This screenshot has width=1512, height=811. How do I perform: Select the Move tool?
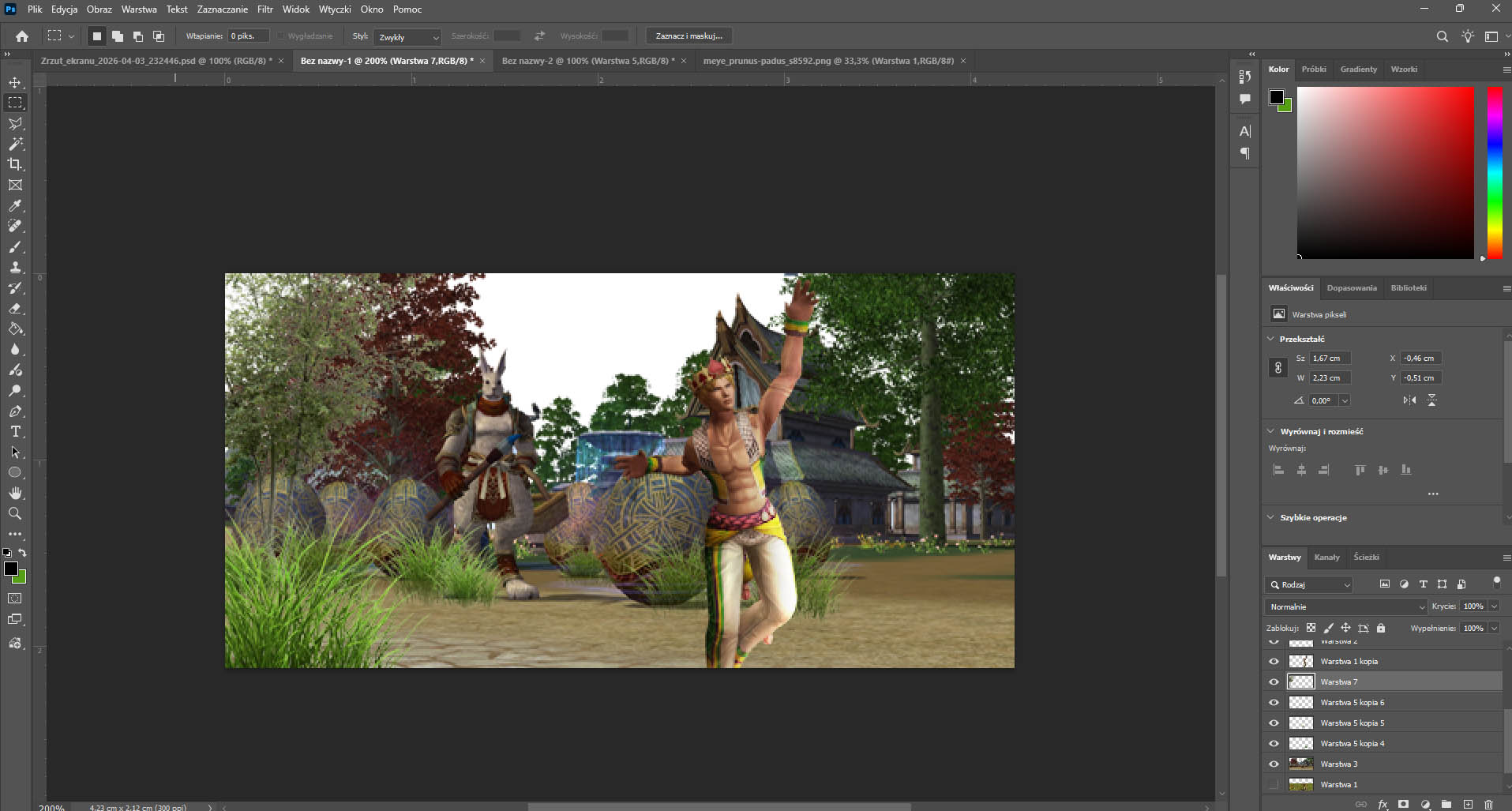[15, 82]
